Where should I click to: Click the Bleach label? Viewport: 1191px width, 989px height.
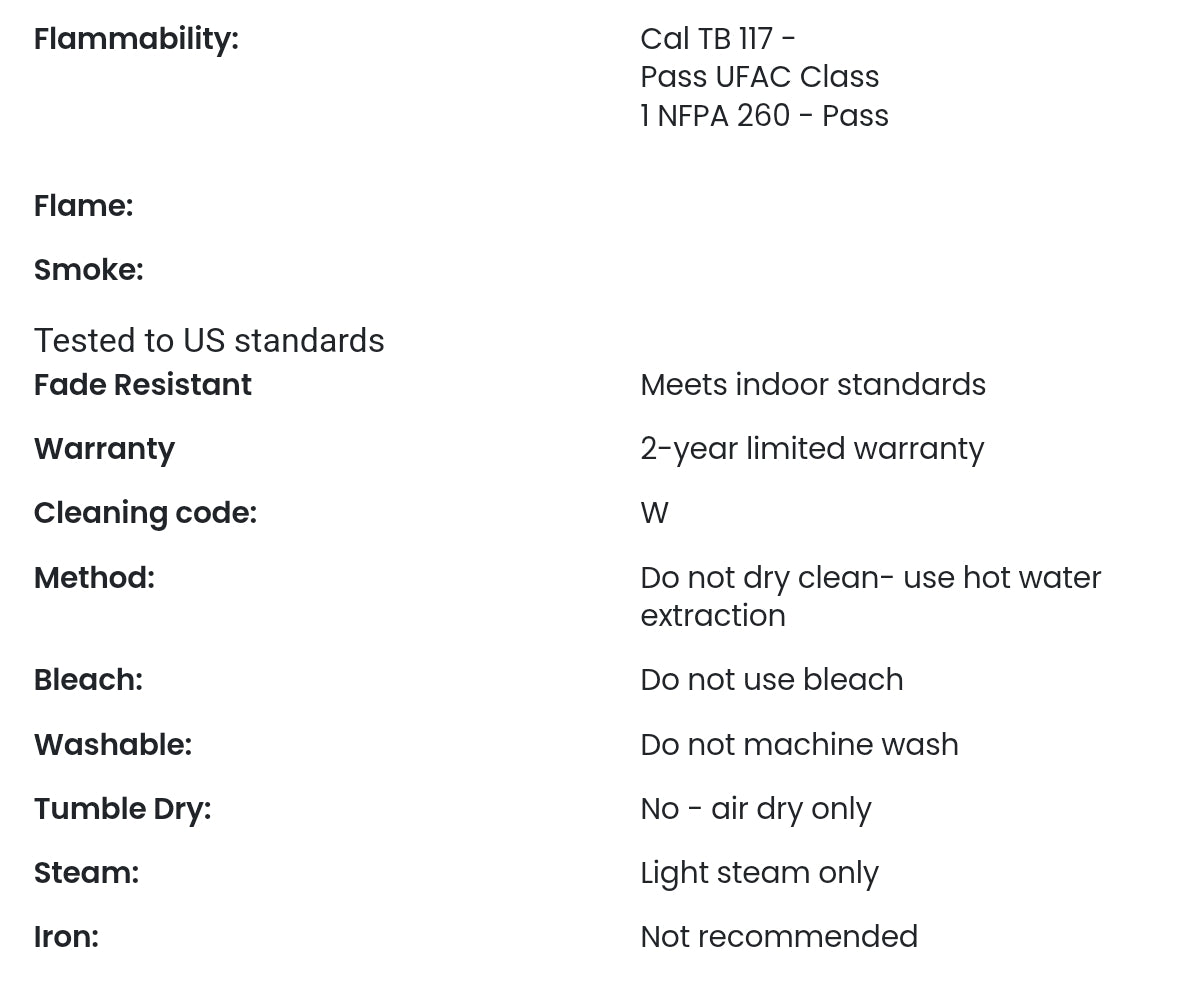88,680
